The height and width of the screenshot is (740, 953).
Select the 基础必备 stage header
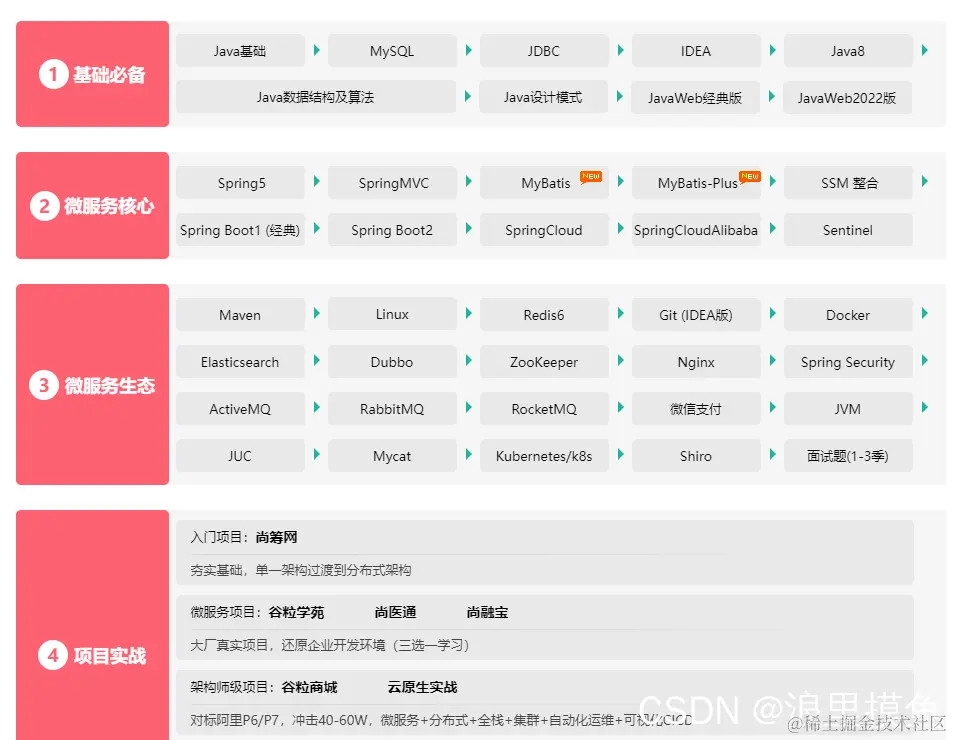click(92, 74)
